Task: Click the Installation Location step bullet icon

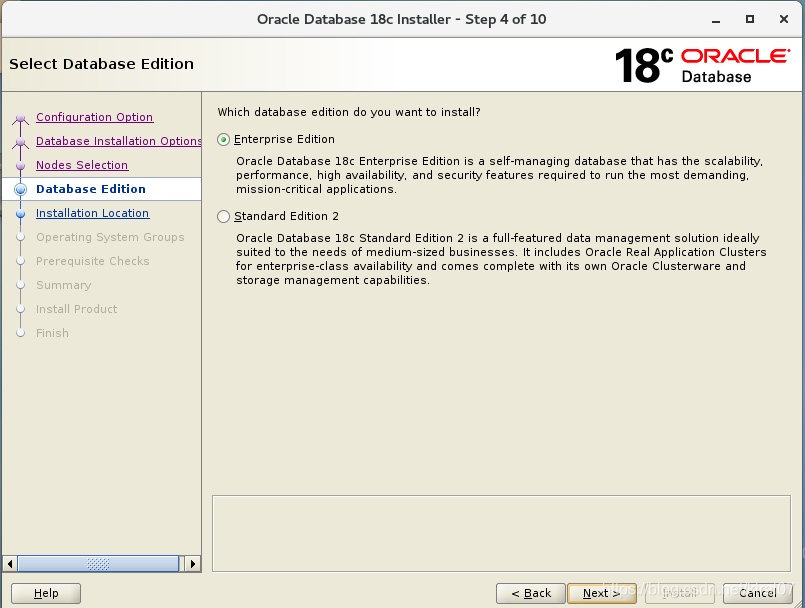Action: [21, 214]
